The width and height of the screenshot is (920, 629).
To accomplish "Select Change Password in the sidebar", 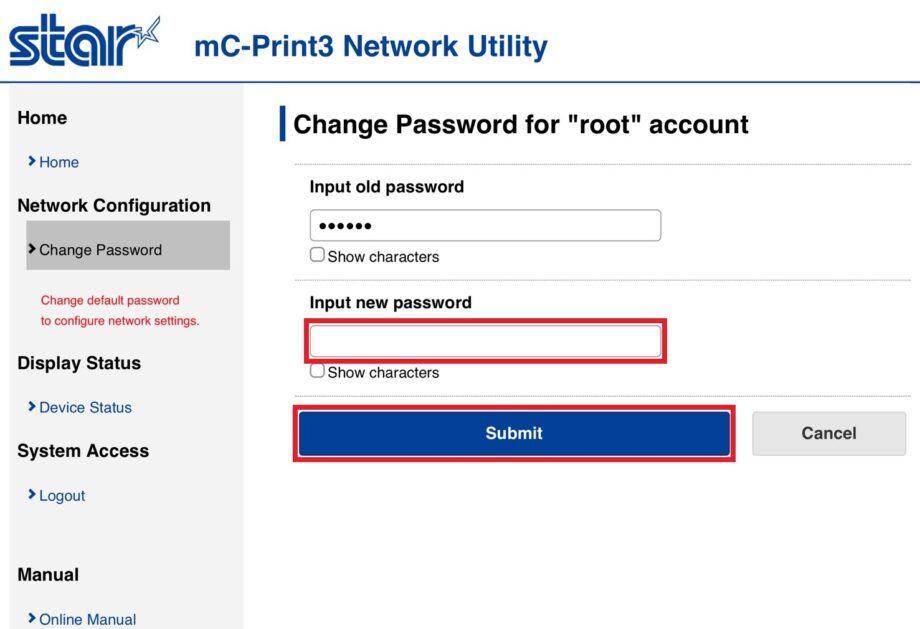I will [100, 250].
